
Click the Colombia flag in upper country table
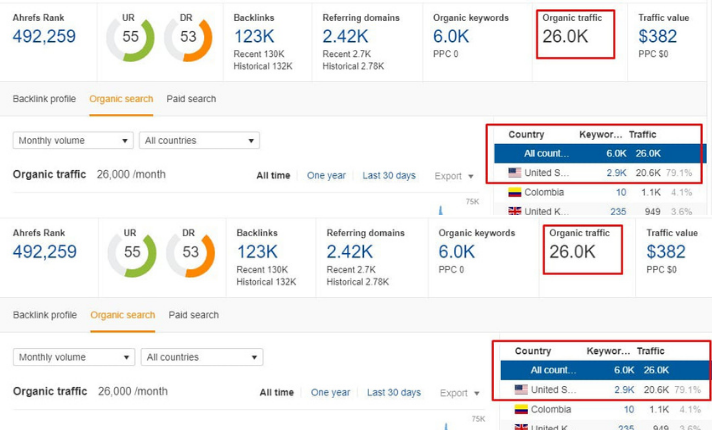(516, 192)
